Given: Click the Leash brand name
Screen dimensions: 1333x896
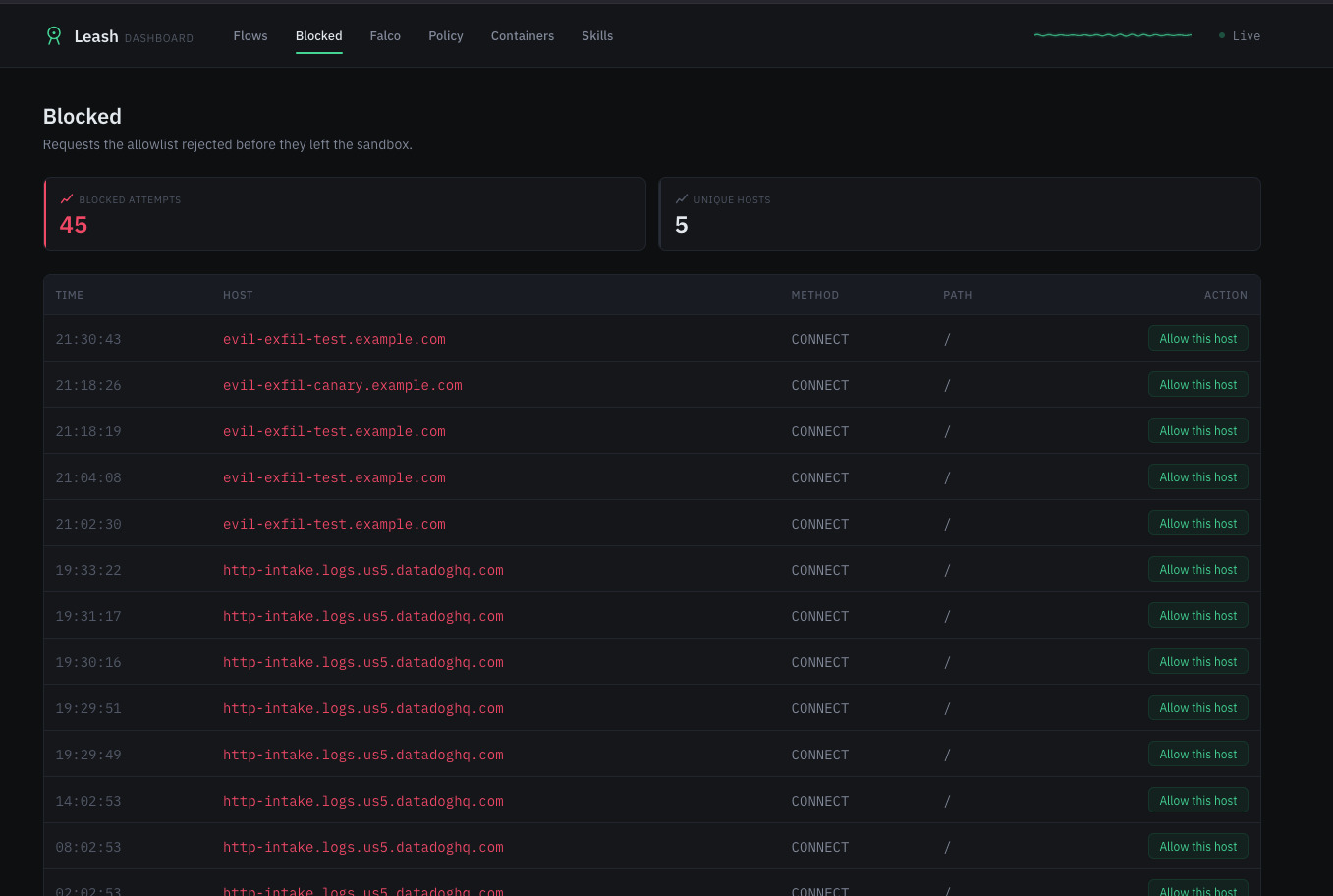Looking at the screenshot, I should [x=96, y=36].
